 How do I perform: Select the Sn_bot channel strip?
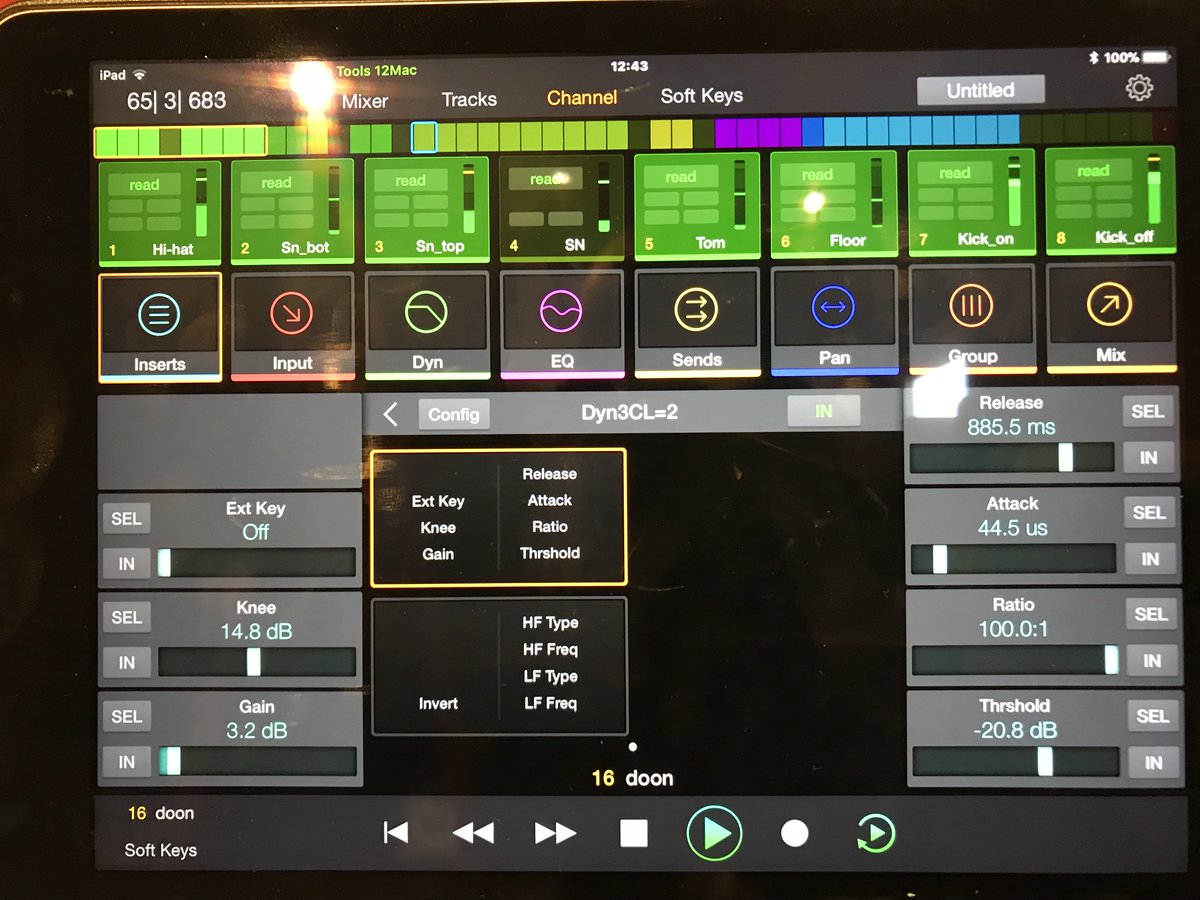pos(293,210)
